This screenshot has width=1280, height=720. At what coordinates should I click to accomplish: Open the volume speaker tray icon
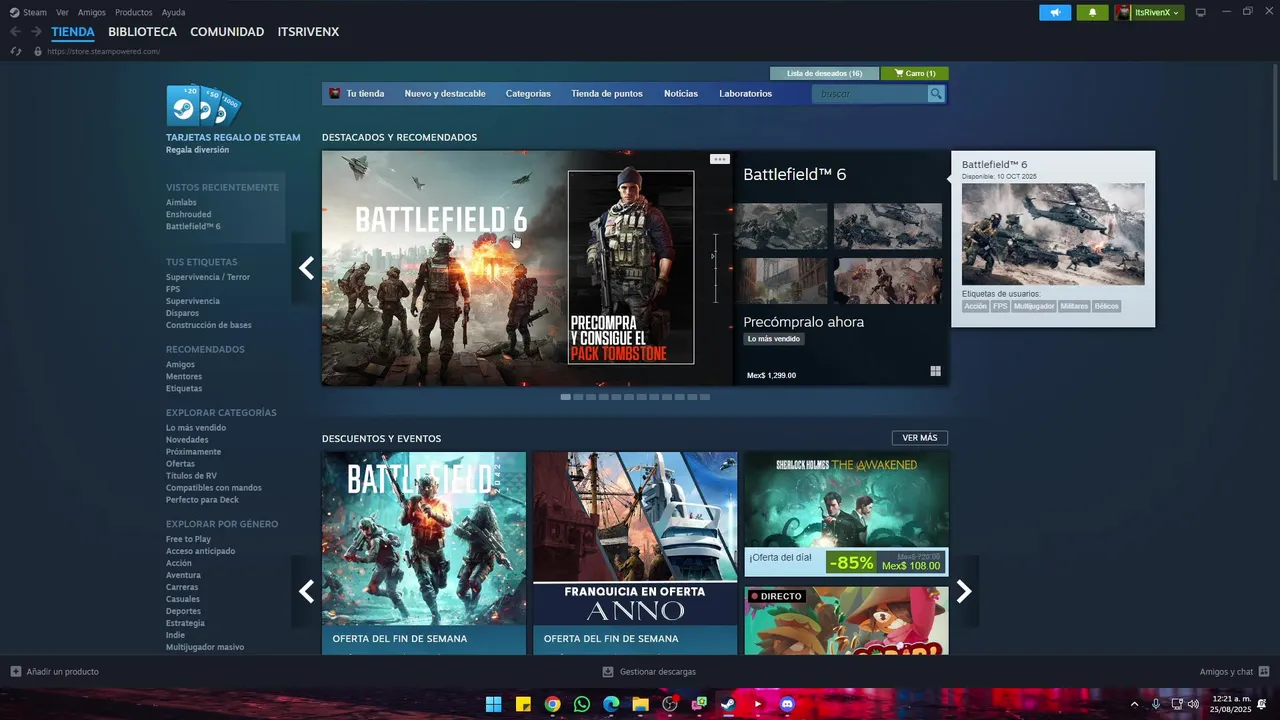coord(1193,704)
